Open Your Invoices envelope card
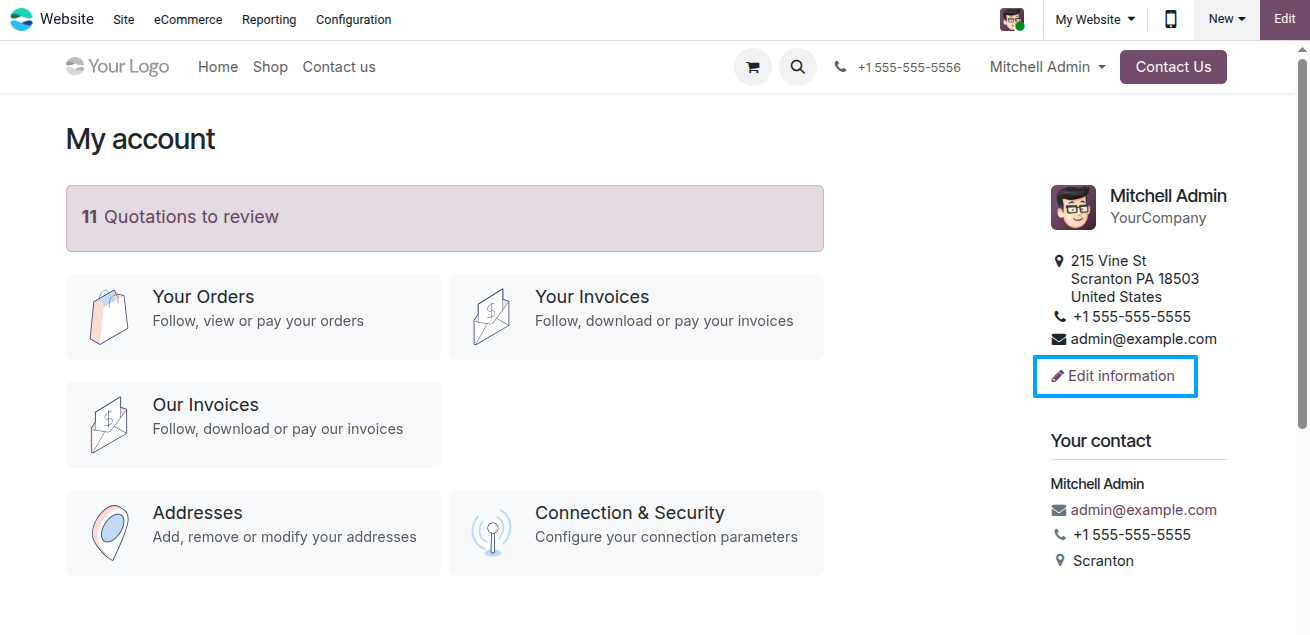Viewport: 1310px width, 635px height. pos(636,317)
